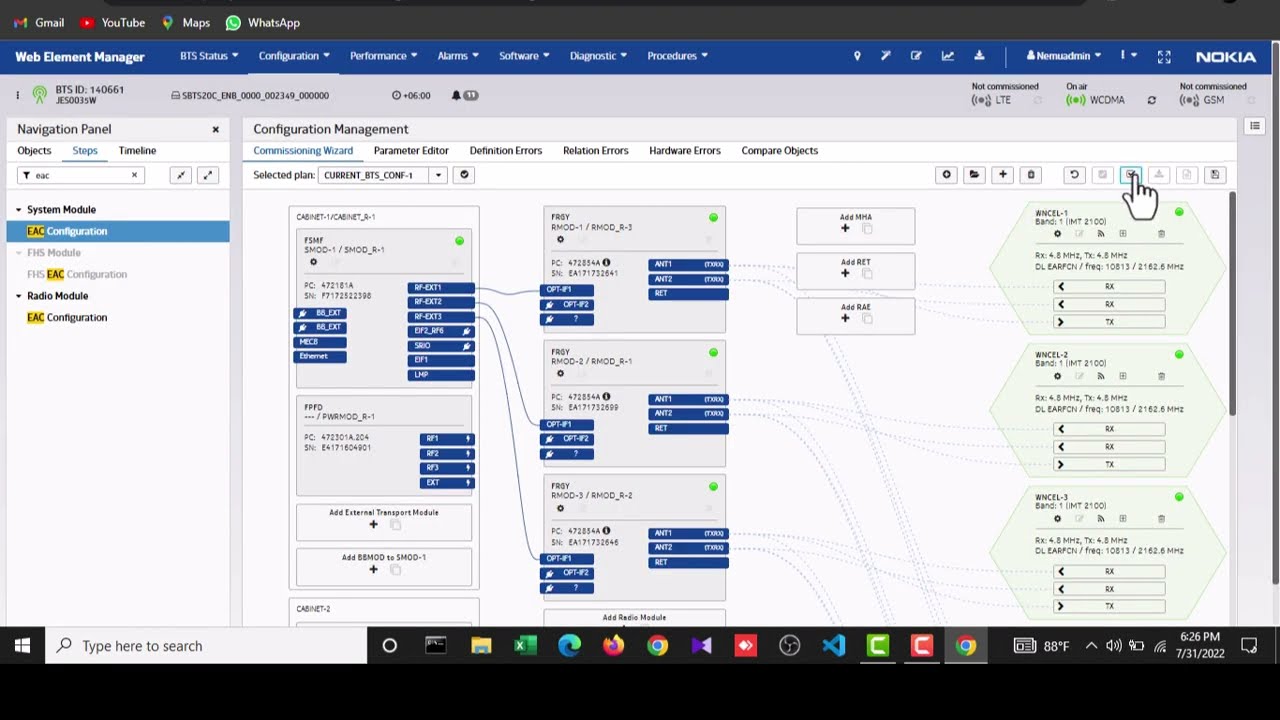Open the list view icon at right edge

tap(1254, 126)
